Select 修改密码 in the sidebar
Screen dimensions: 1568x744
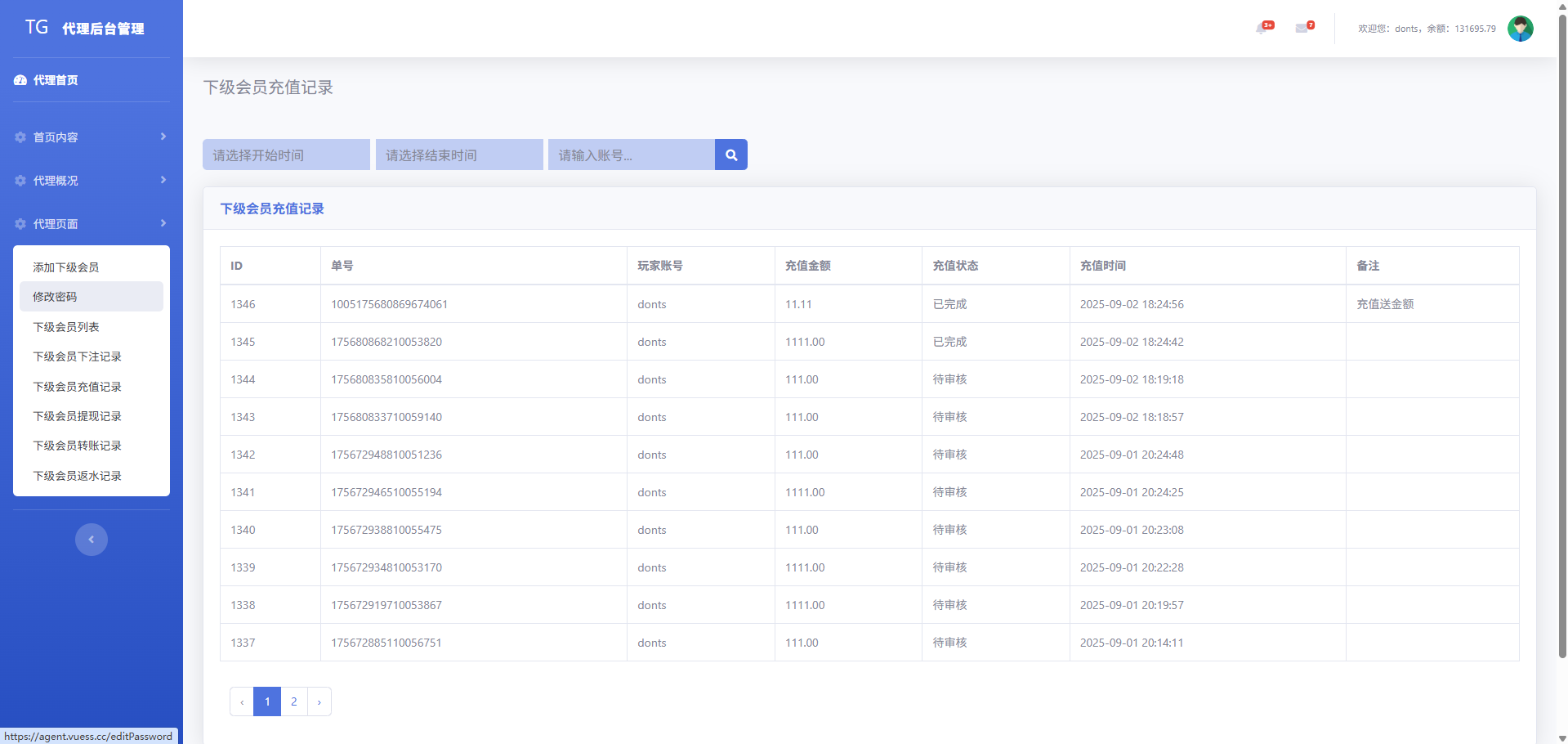[x=56, y=297]
